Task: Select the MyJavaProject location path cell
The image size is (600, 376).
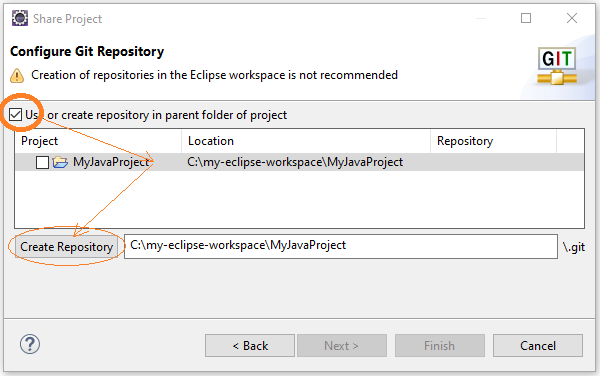Action: 295,162
